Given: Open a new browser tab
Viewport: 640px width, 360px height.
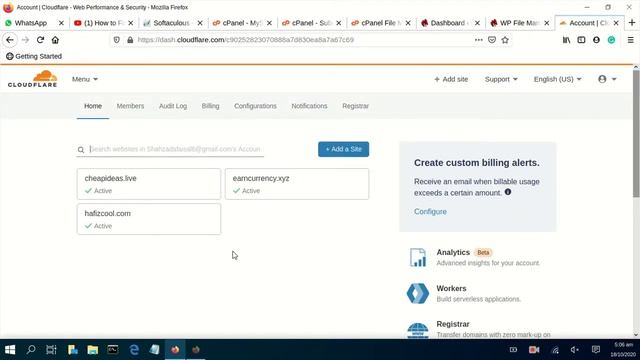Looking at the screenshot, I should click(x=632, y=23).
